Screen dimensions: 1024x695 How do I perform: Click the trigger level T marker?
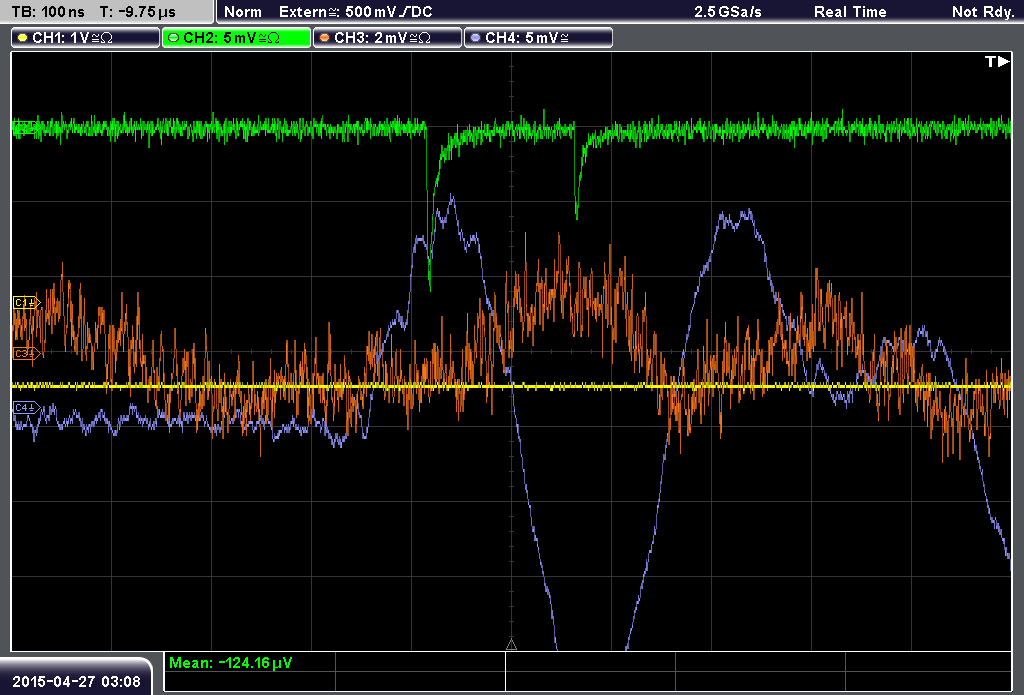pos(997,61)
